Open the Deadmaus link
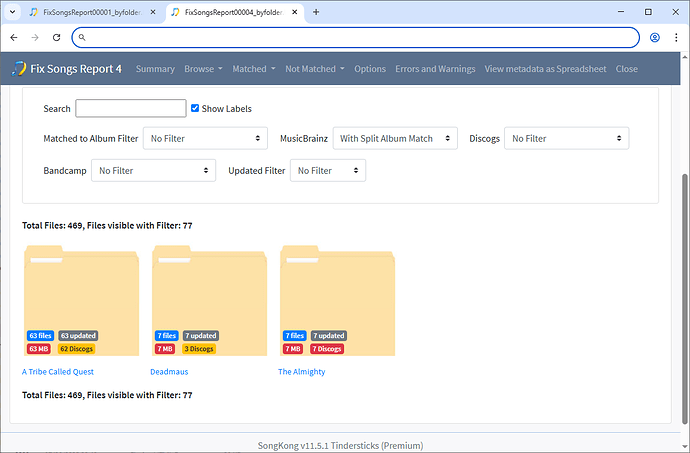This screenshot has height=453, width=690. 169,372
